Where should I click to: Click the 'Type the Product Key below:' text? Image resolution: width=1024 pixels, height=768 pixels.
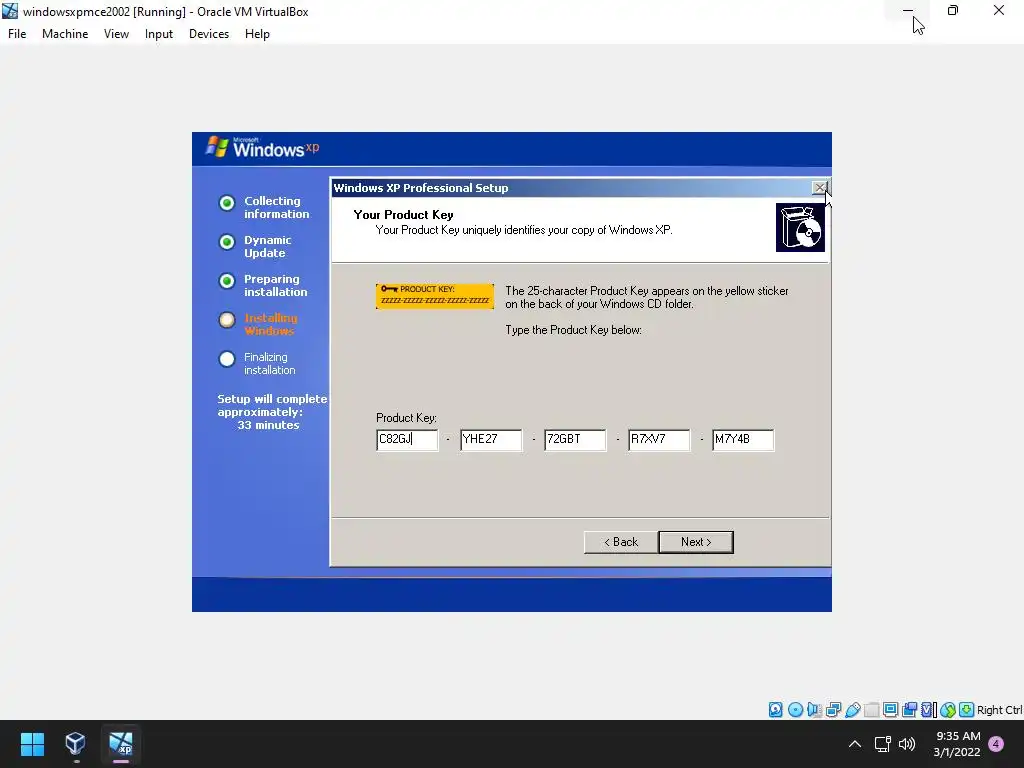[573, 330]
